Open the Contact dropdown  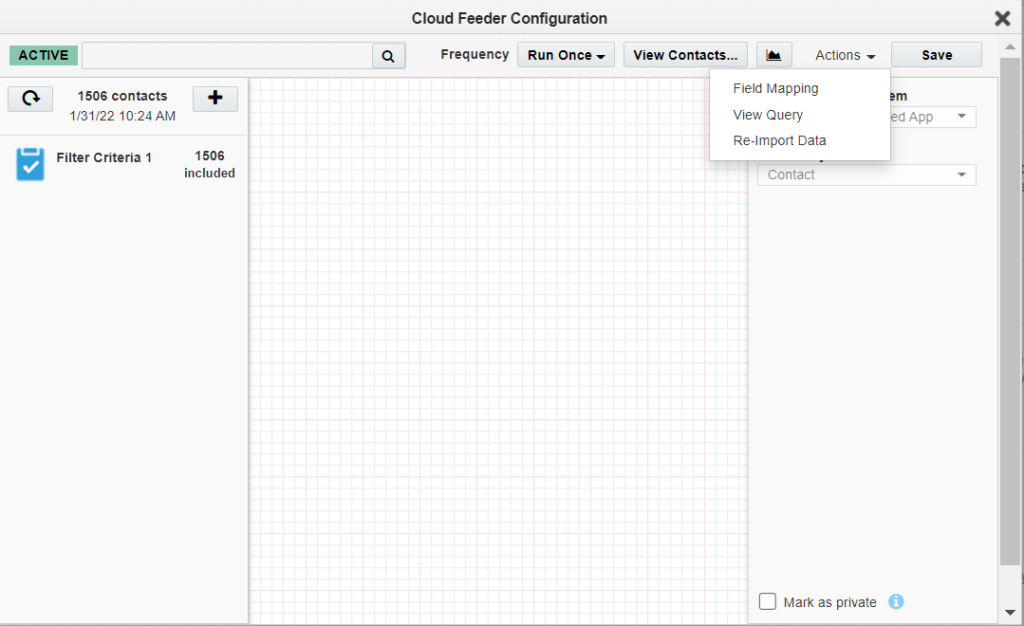[866, 175]
